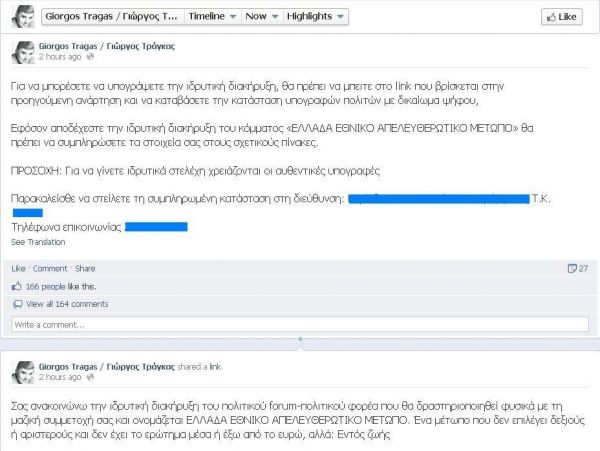Open the Giorgos Tragas page name in header bar
Image resolution: width=600 pixels, height=451 pixels.
click(112, 16)
